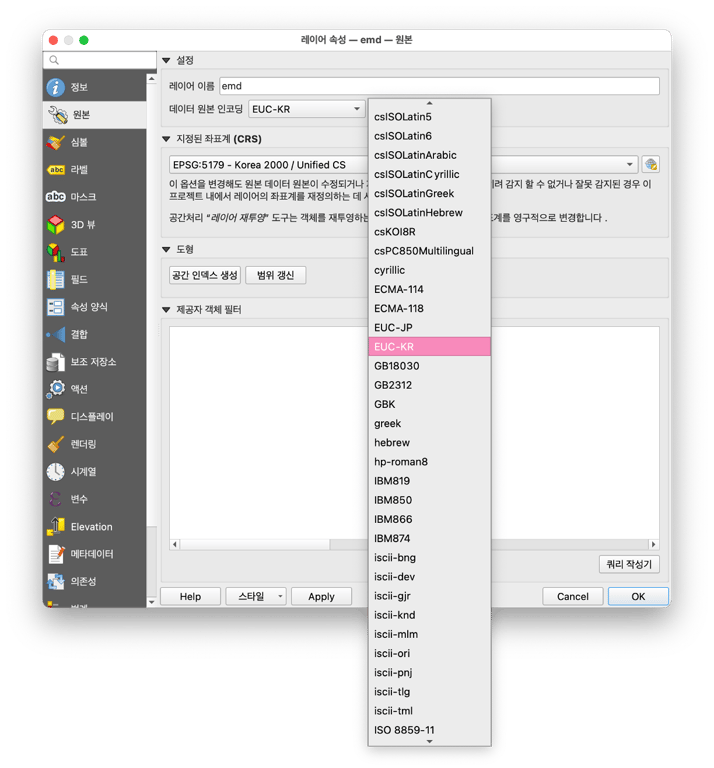Open the 정보 (Information) sidebar page
714x768 pixels.
95,87
